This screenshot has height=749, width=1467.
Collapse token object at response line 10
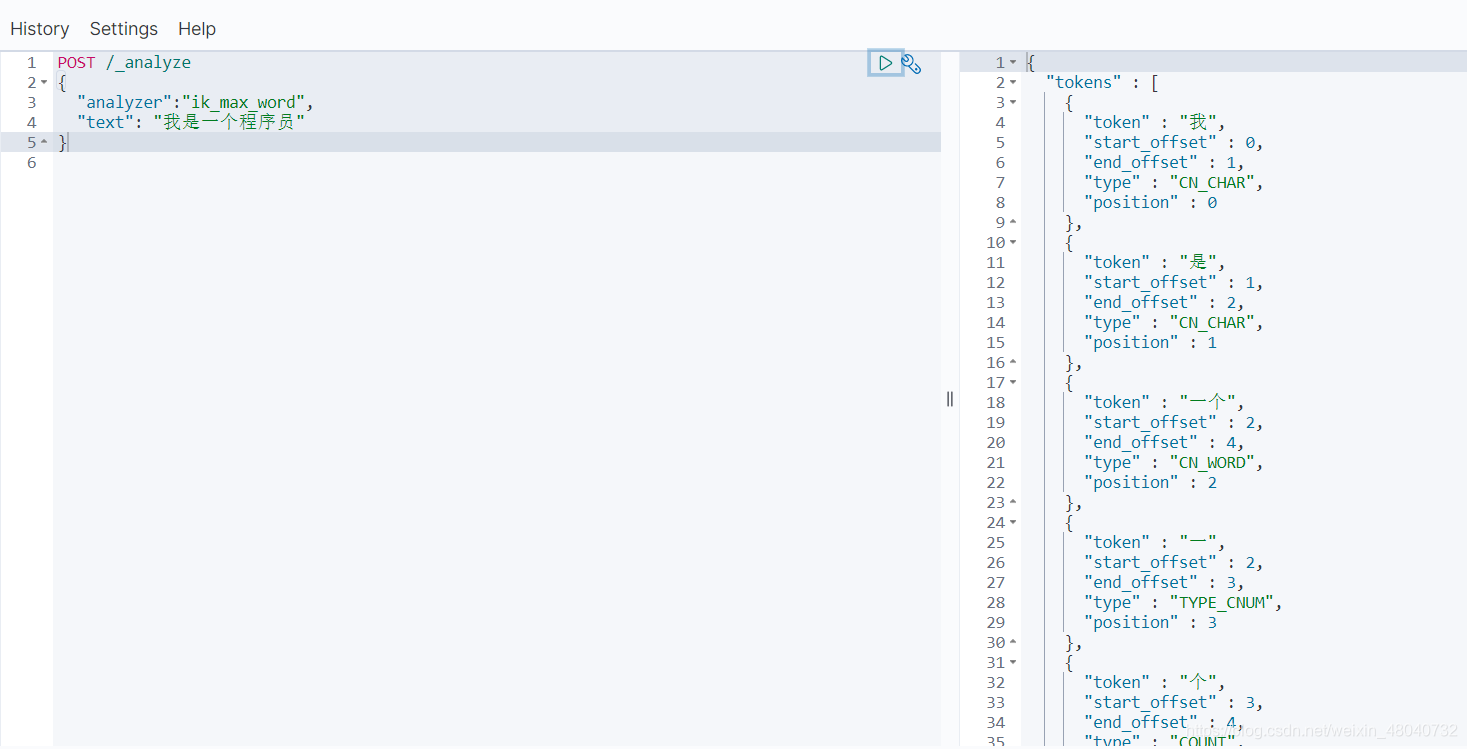[1013, 242]
